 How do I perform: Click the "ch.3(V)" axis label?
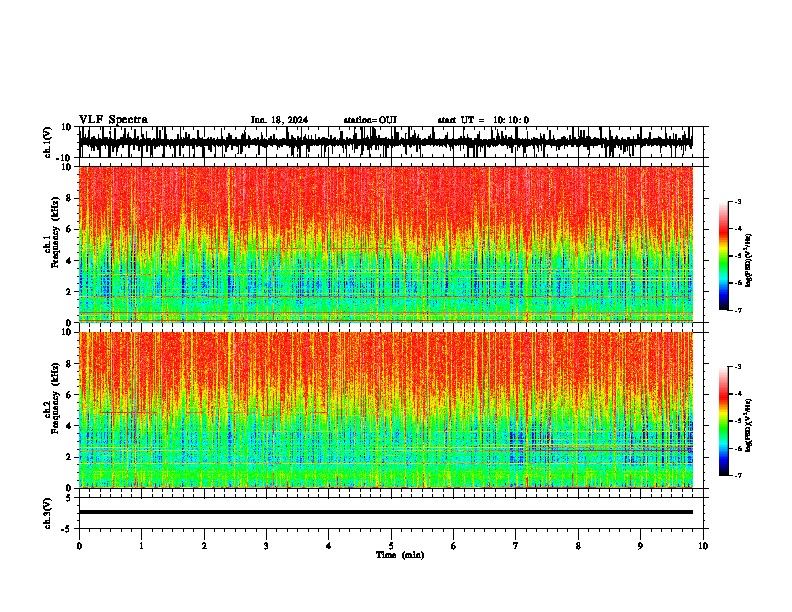point(48,514)
